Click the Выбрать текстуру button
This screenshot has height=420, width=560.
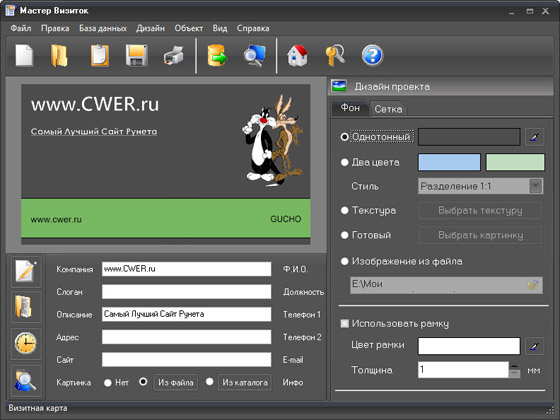(x=480, y=210)
